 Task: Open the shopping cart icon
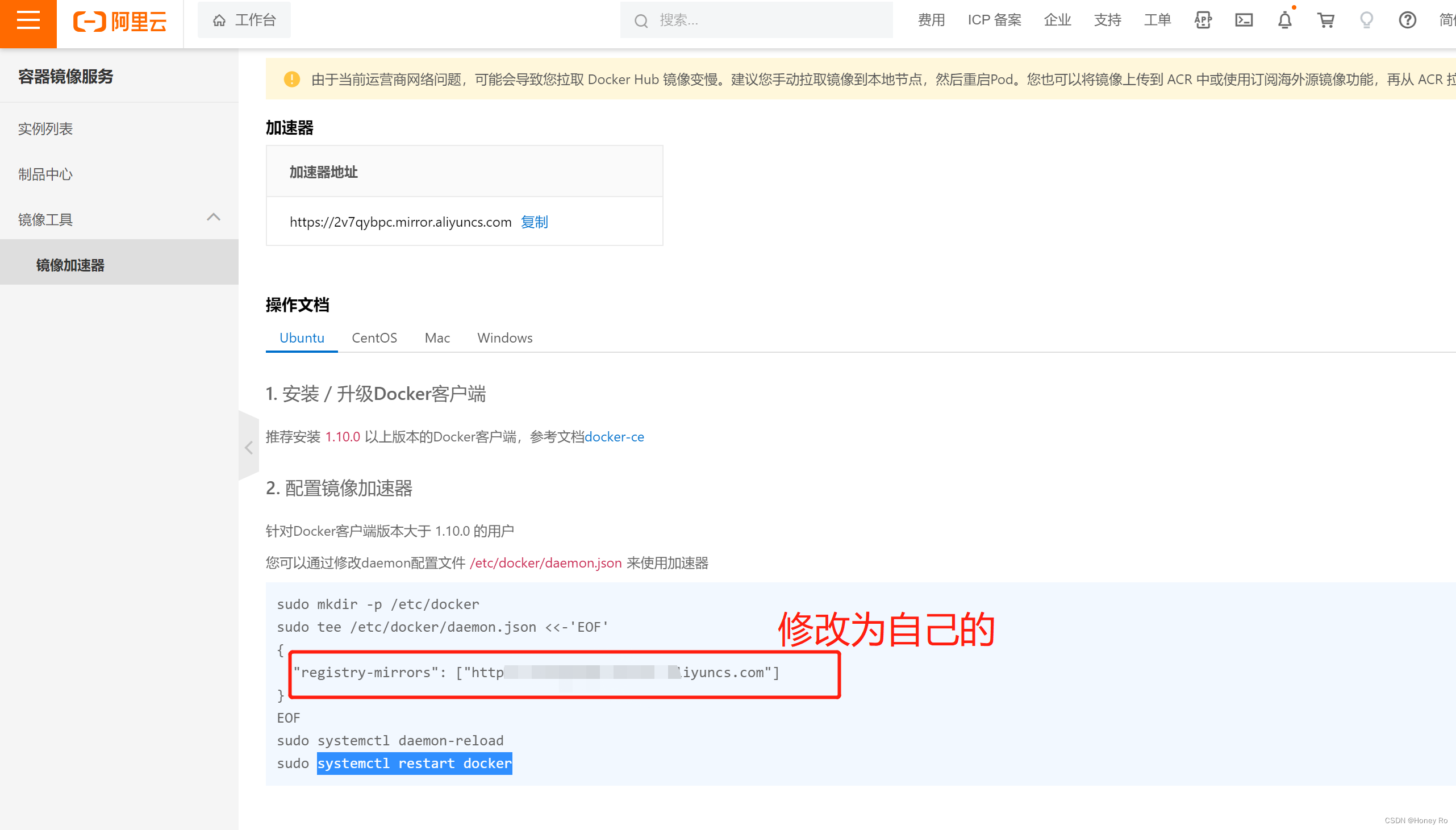coord(1325,20)
